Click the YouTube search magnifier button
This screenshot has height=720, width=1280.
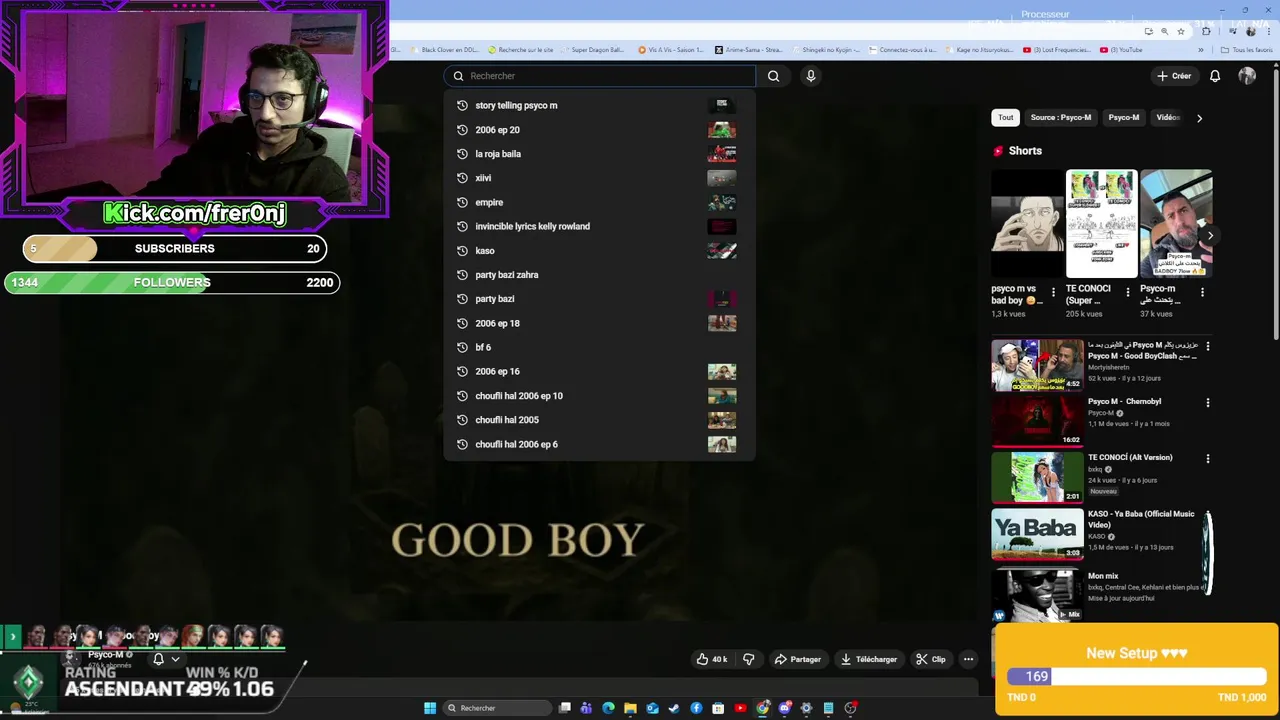pos(773,76)
